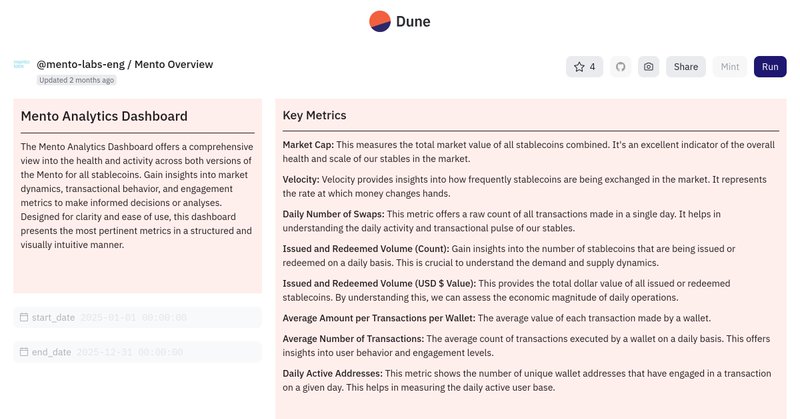Screen dimensions: 800x419
Task: Click the 'Updated 2 months ago' label
Action: click(77, 80)
